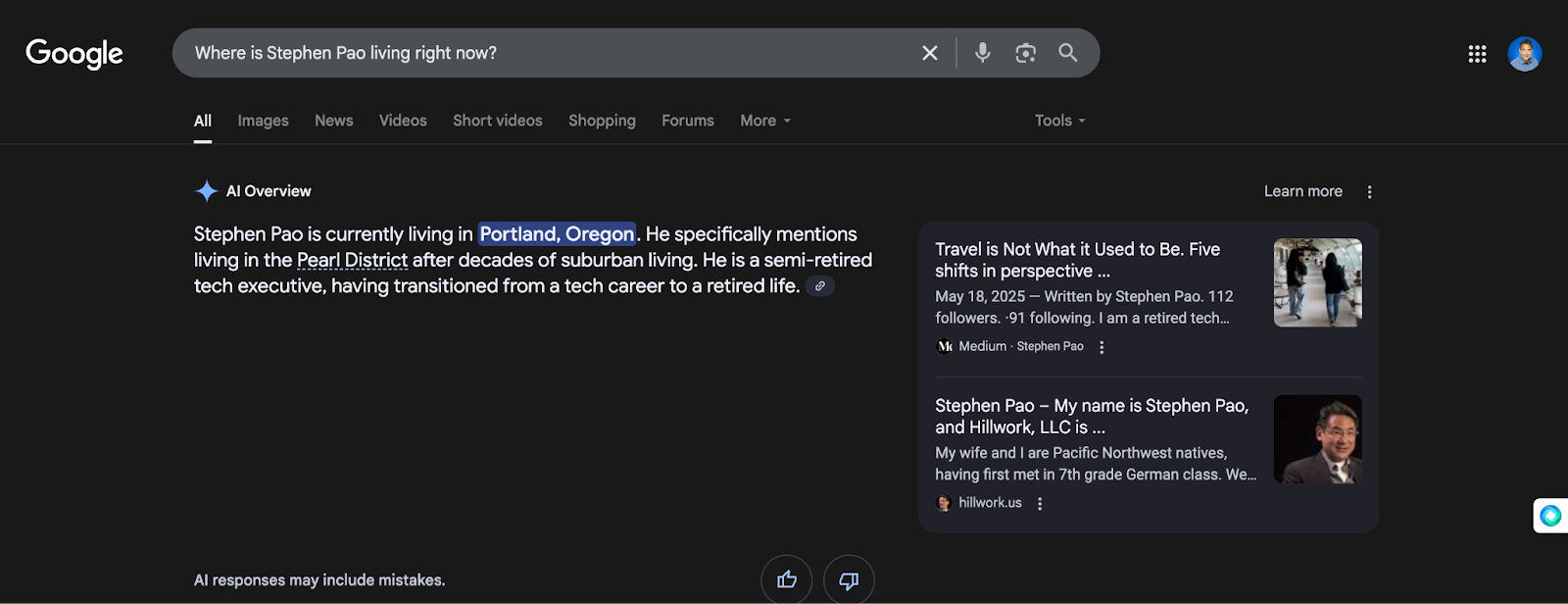
Task: Give thumbs up to AI Overview
Action: pyautogui.click(x=786, y=579)
